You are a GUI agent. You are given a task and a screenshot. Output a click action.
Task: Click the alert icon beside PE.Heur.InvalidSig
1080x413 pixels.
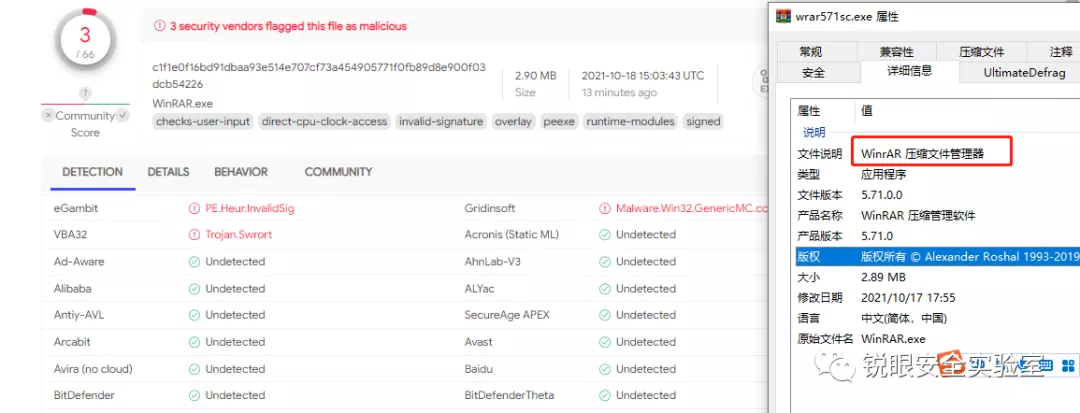(x=194, y=208)
